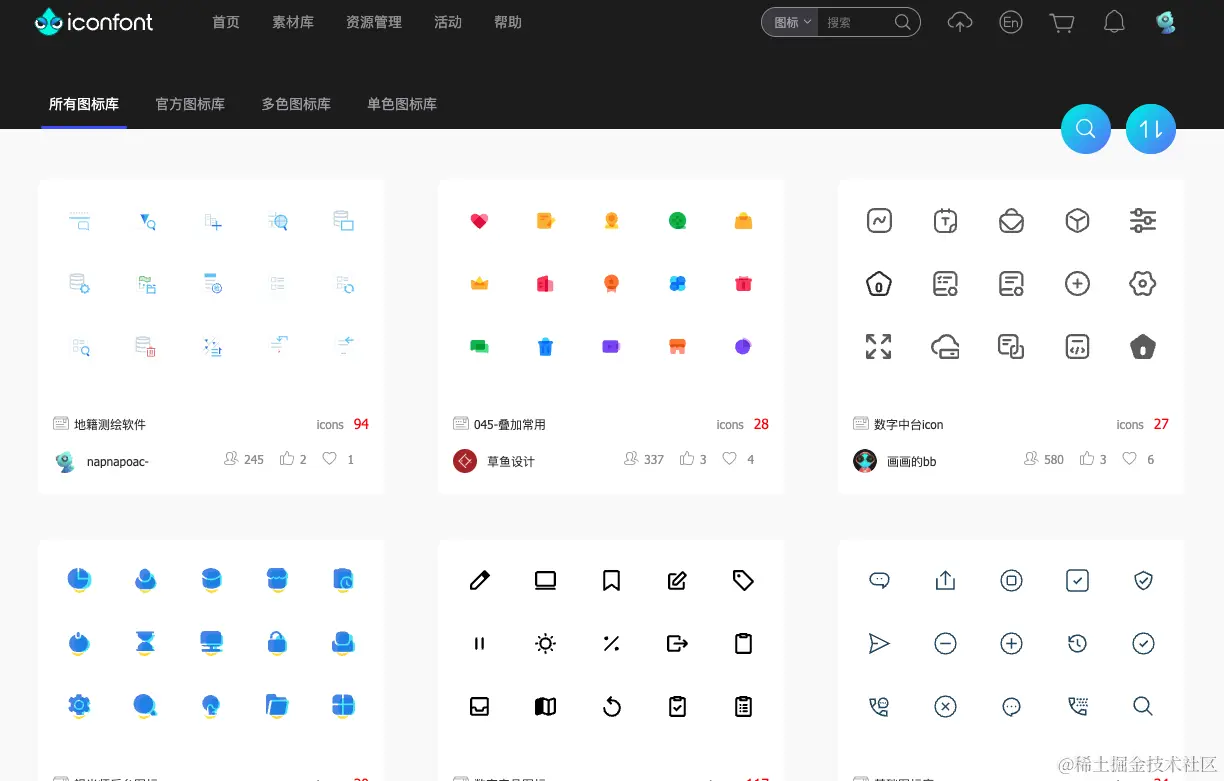Image resolution: width=1224 pixels, height=781 pixels.
Task: Select the sun brightness icon in black set
Action: (x=545, y=643)
